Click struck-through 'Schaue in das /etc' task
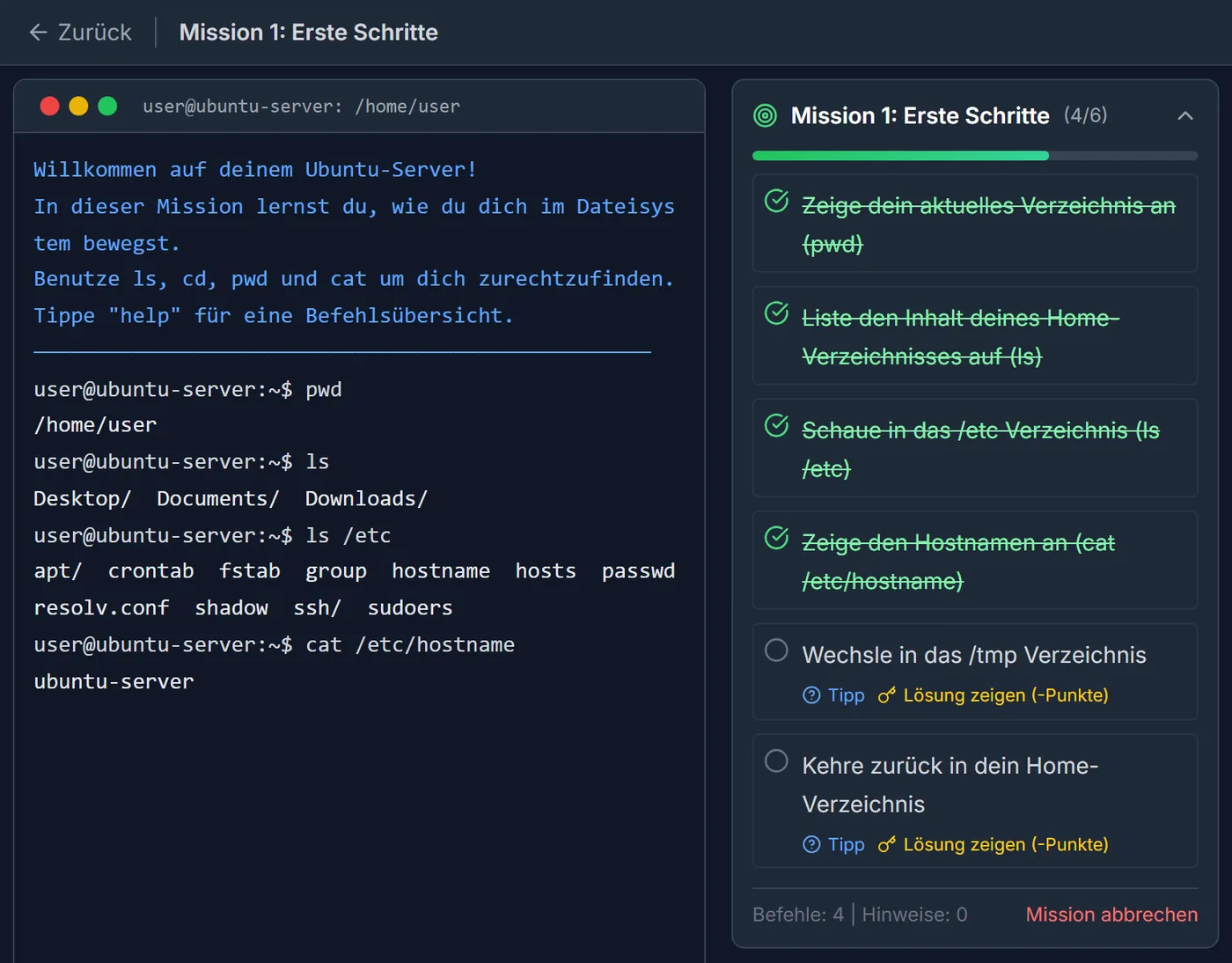Screen dimensions: 1232x963 pyautogui.click(x=980, y=449)
